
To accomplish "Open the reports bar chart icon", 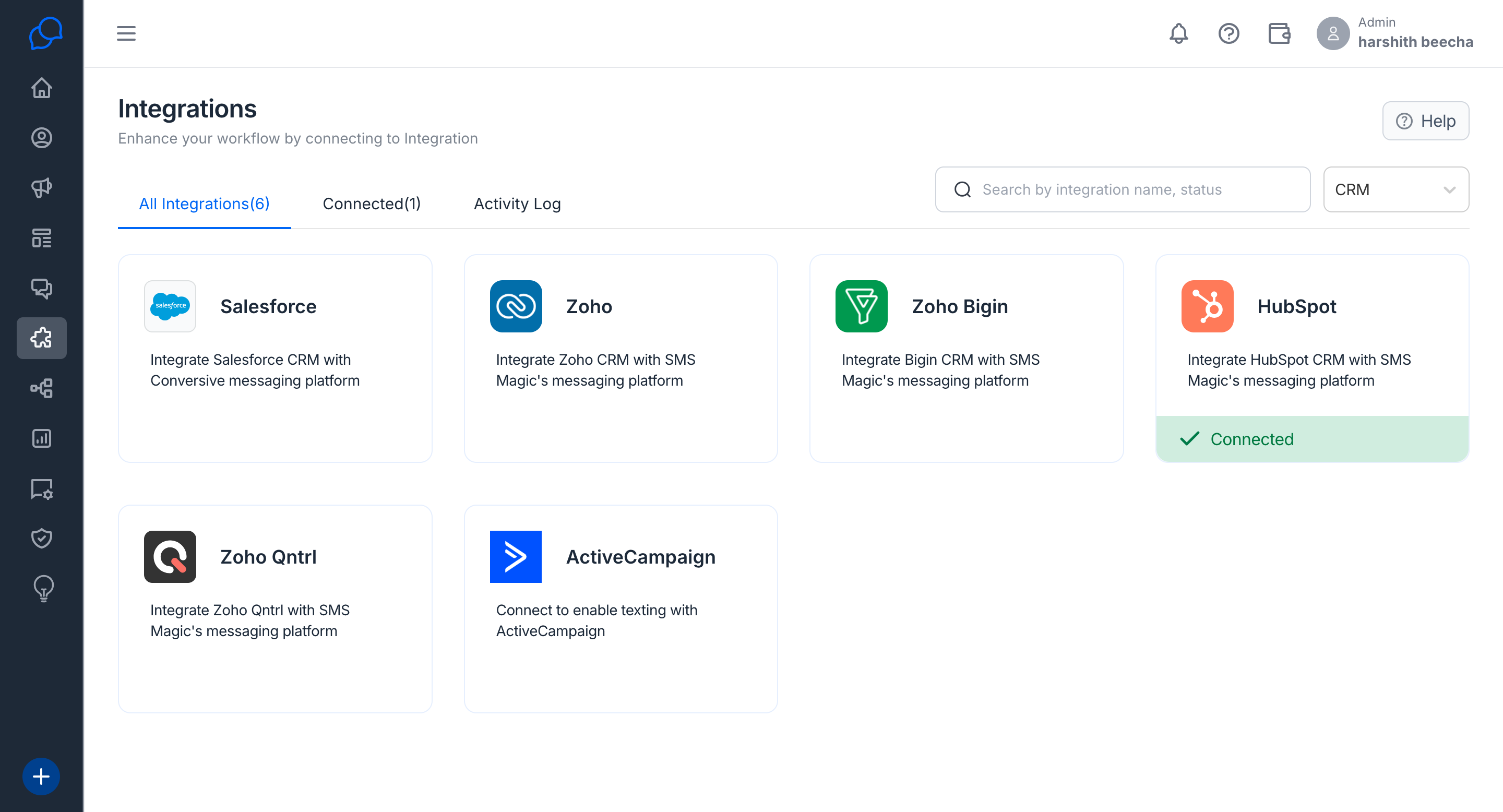I will [41, 438].
